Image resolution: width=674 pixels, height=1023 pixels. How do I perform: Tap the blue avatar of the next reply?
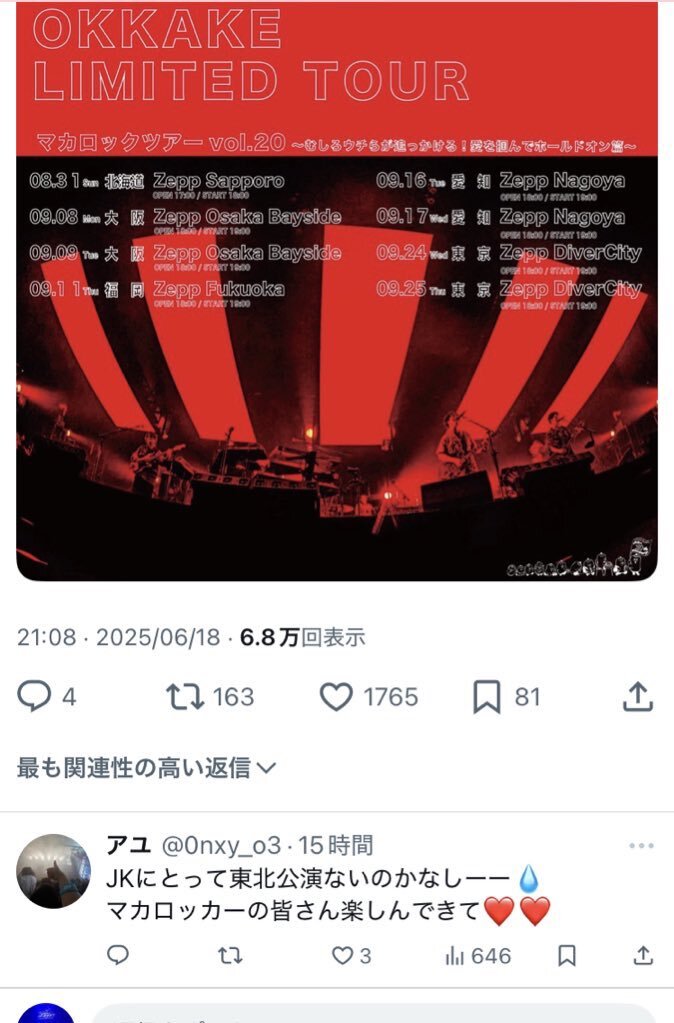tap(46, 1013)
